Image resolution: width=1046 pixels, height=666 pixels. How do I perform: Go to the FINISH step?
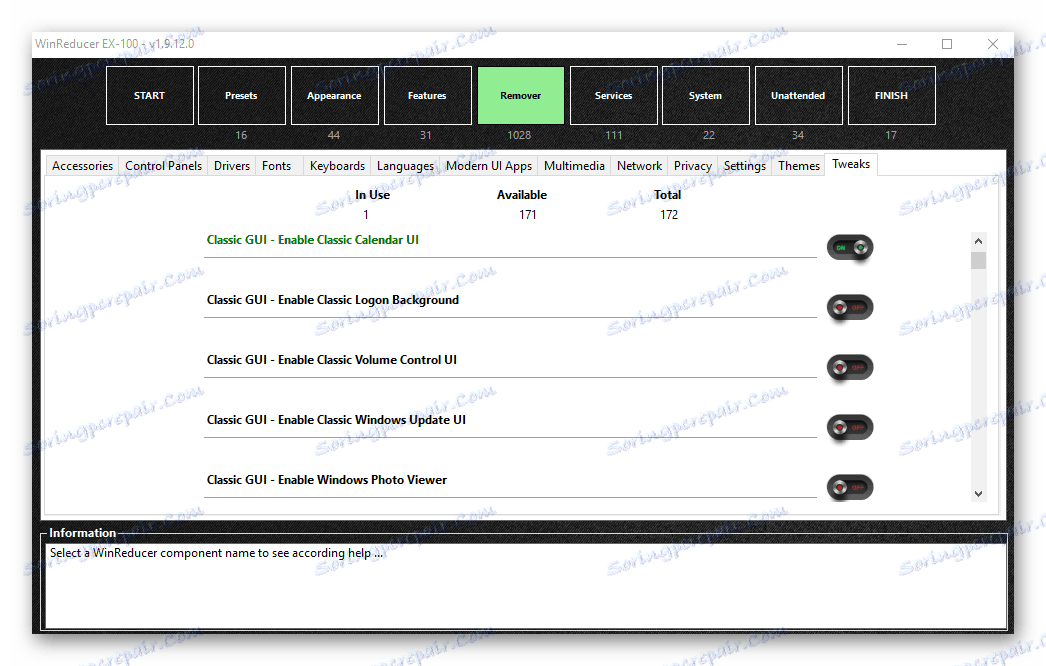point(891,95)
